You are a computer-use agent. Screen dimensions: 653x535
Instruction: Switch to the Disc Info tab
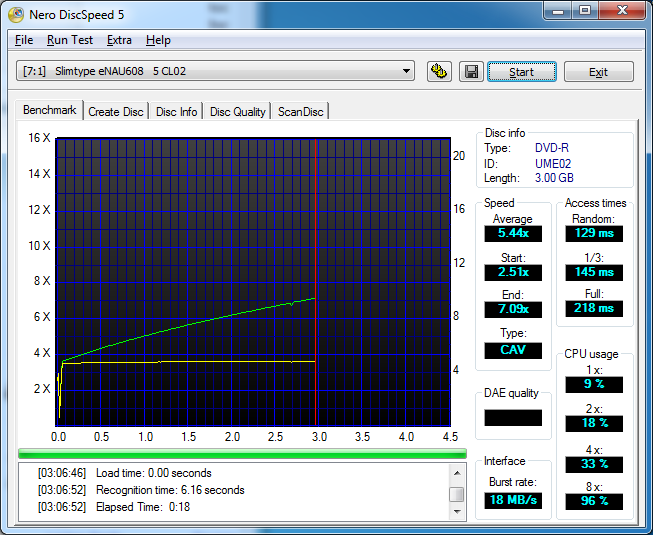click(177, 112)
